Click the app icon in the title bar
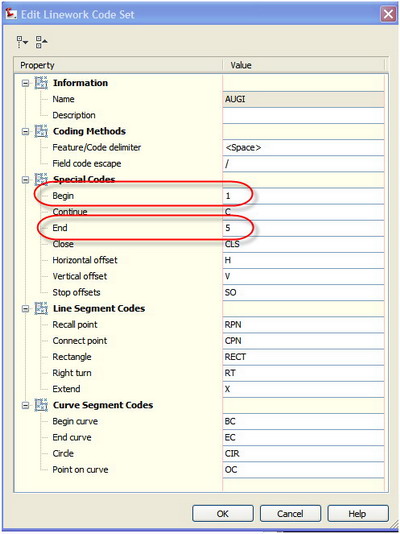The width and height of the screenshot is (400, 534). click(11, 14)
